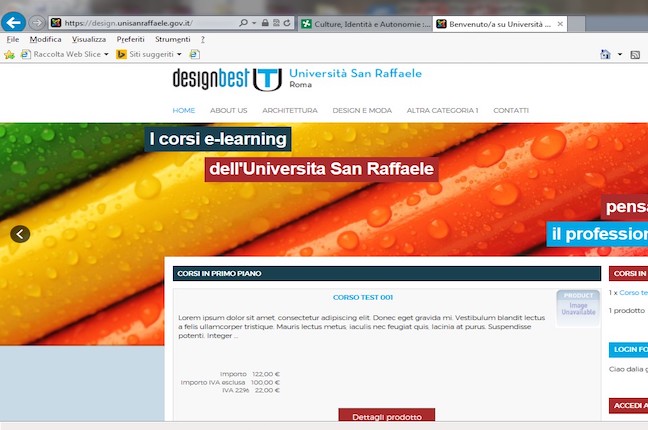The height and width of the screenshot is (430, 648).
Task: Open Raccolta Web Slice favorites item
Action: point(61,54)
